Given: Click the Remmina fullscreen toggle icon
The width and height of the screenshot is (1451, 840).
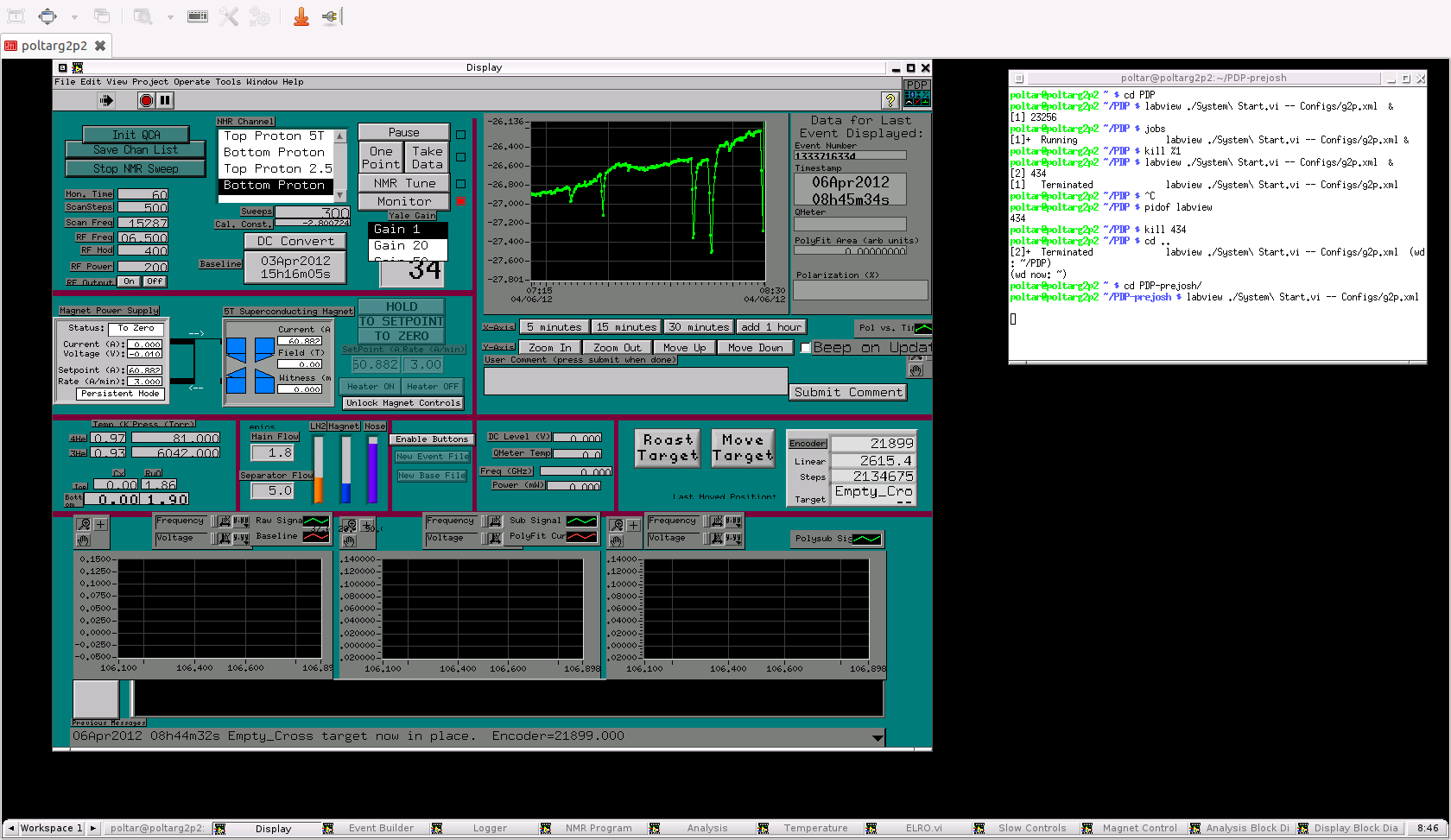Looking at the screenshot, I should click(48, 16).
